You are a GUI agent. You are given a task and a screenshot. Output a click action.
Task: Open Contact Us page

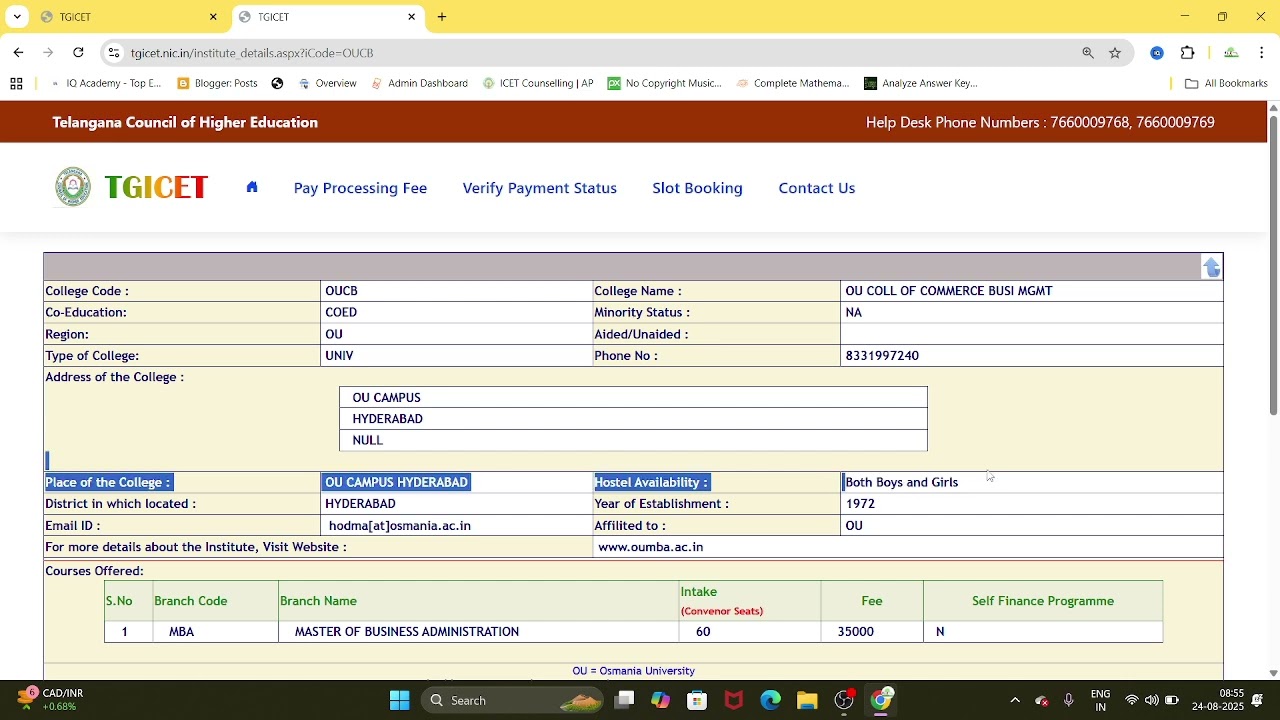coord(816,188)
